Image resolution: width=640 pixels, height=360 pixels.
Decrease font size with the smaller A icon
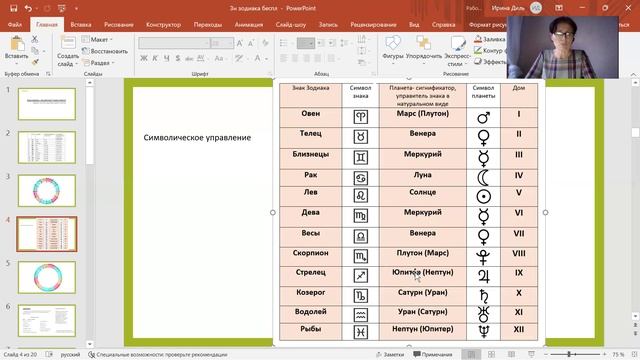(x=251, y=43)
